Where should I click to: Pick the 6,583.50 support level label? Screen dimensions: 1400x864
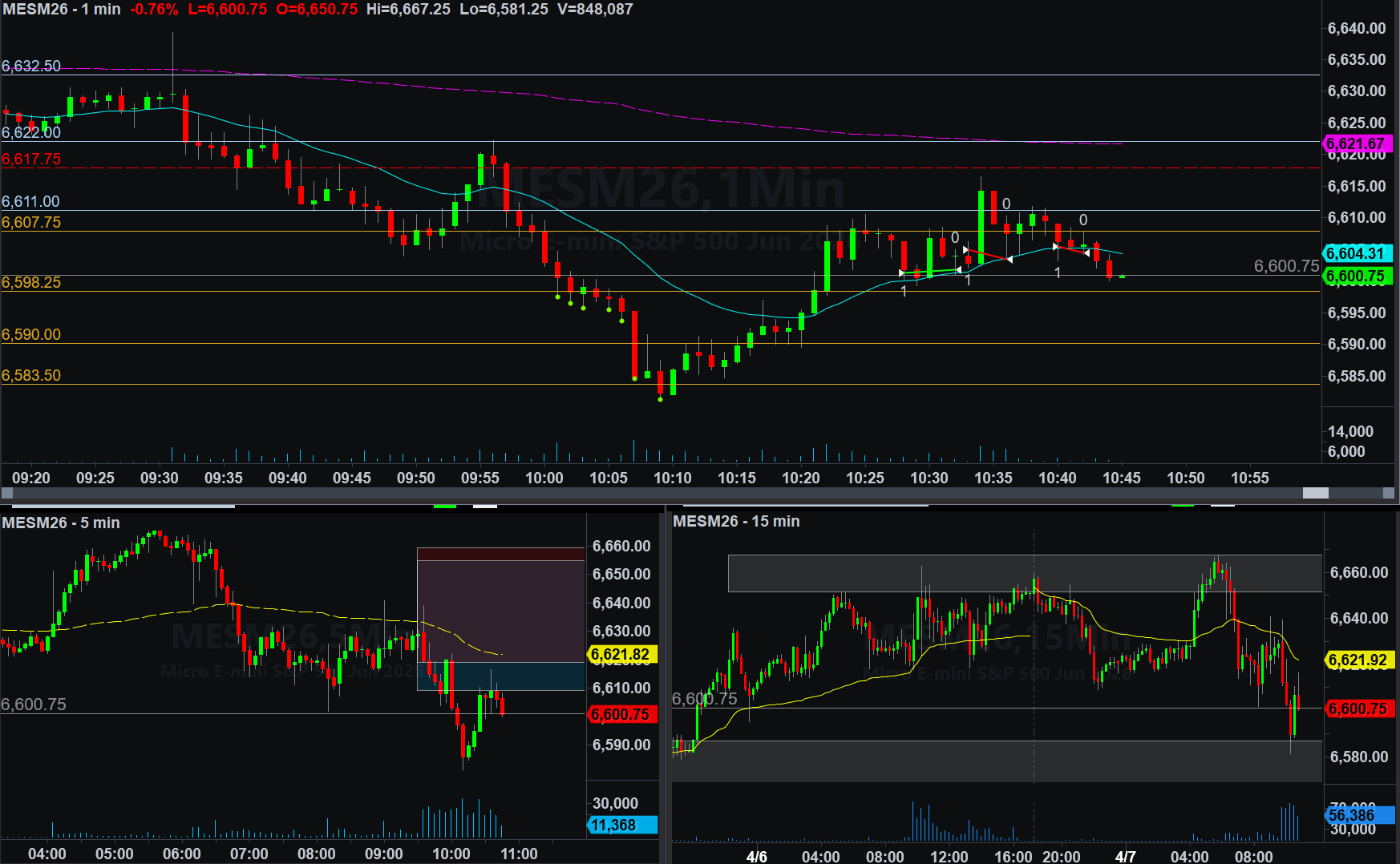[x=31, y=375]
